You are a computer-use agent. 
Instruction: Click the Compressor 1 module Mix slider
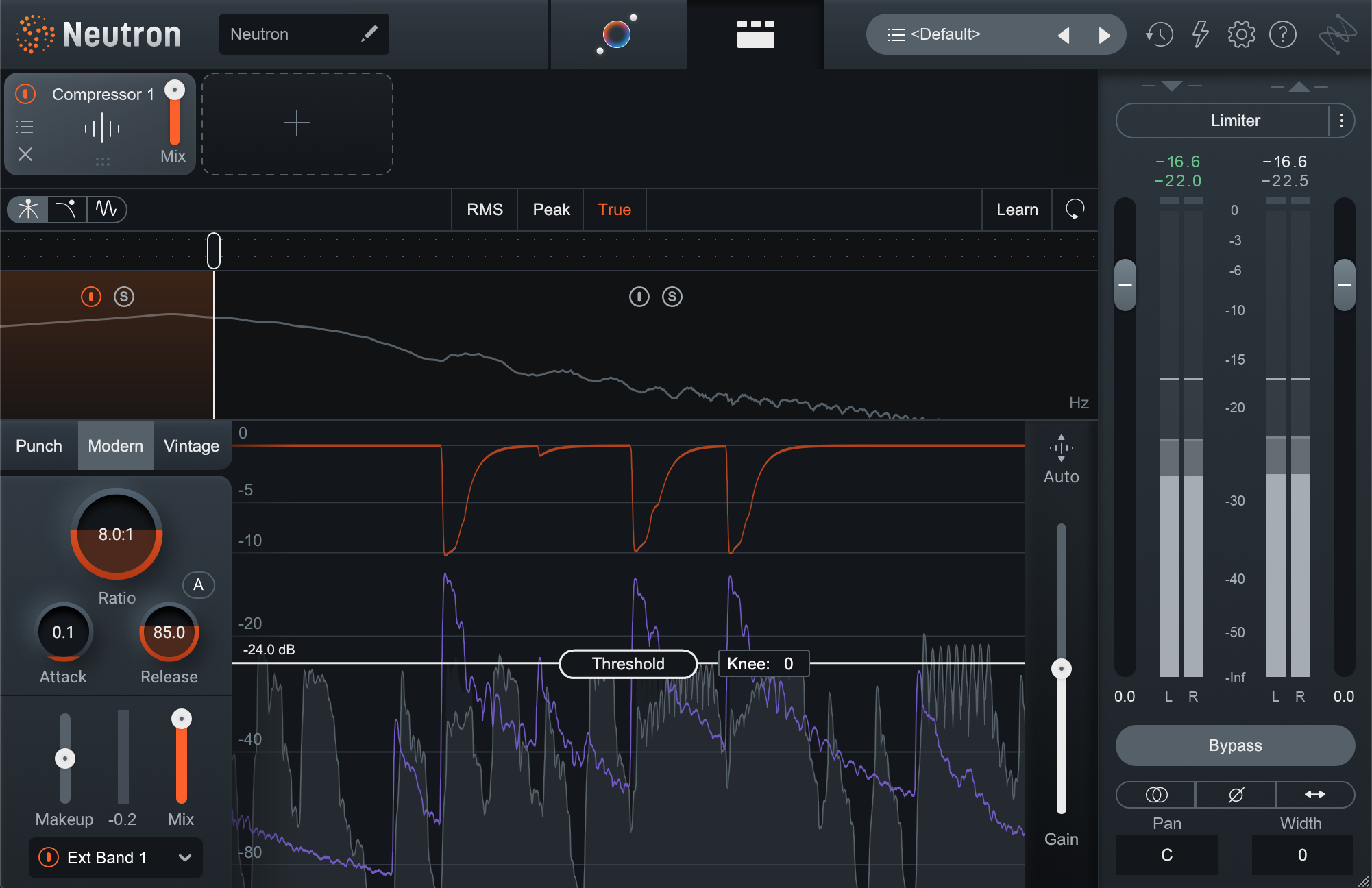point(175,113)
